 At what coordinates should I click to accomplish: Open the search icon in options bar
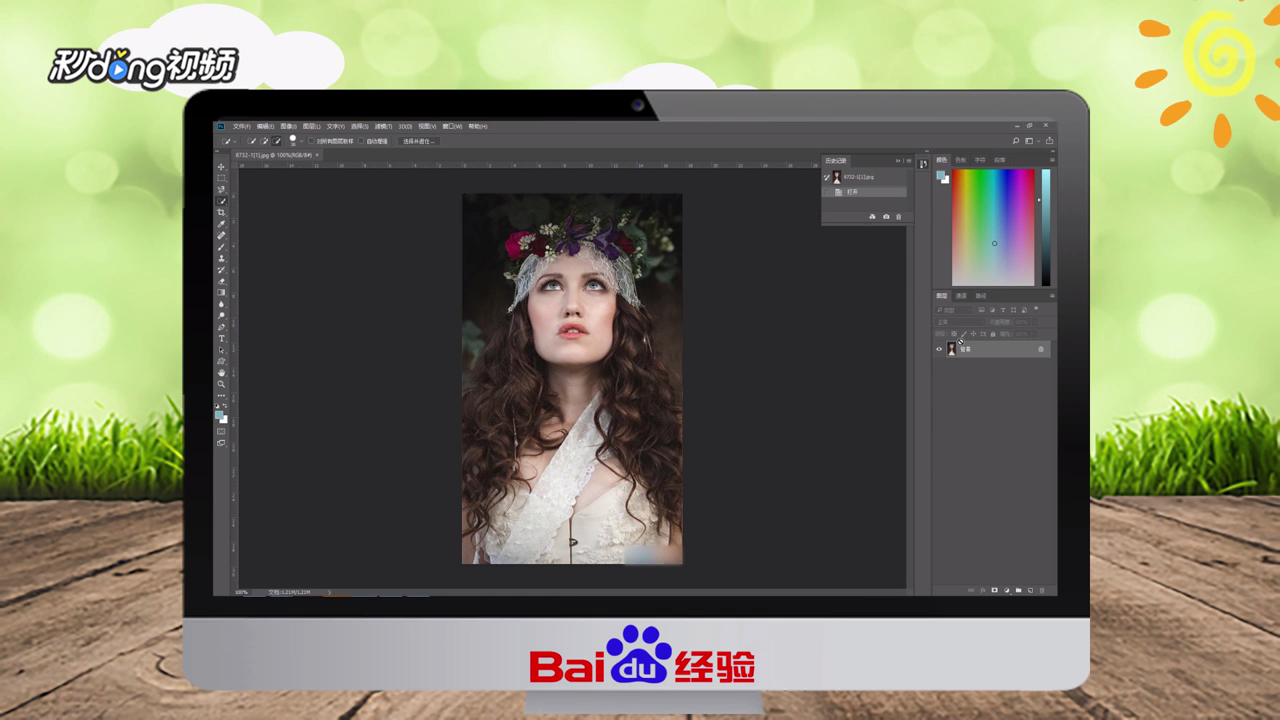coord(1015,141)
